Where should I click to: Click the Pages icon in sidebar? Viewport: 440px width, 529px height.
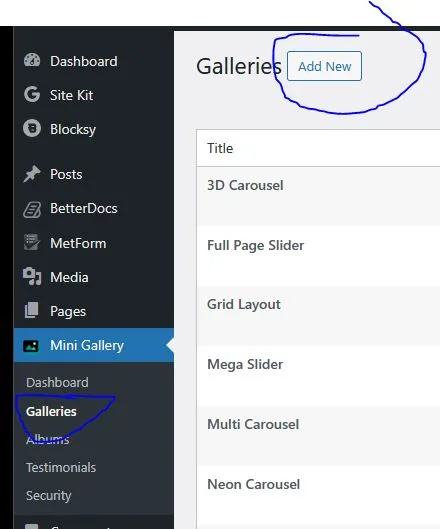32,310
